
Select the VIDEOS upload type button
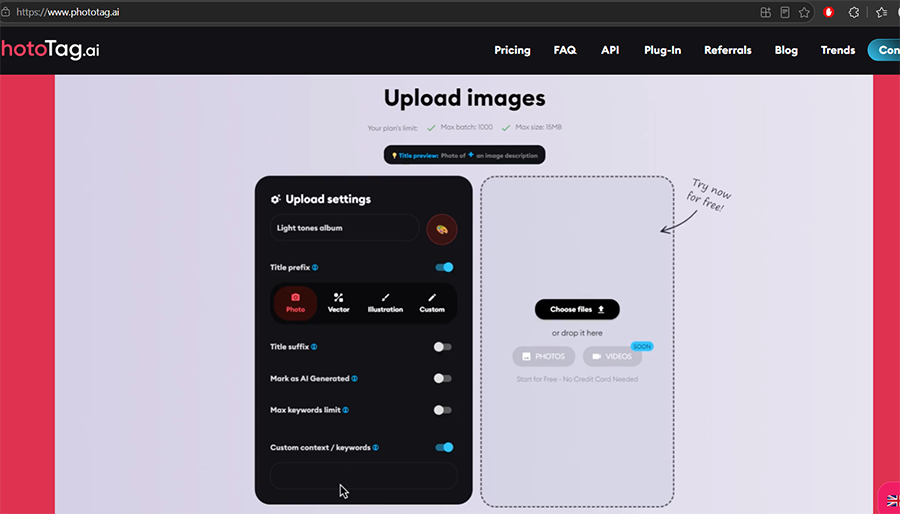[612, 356]
